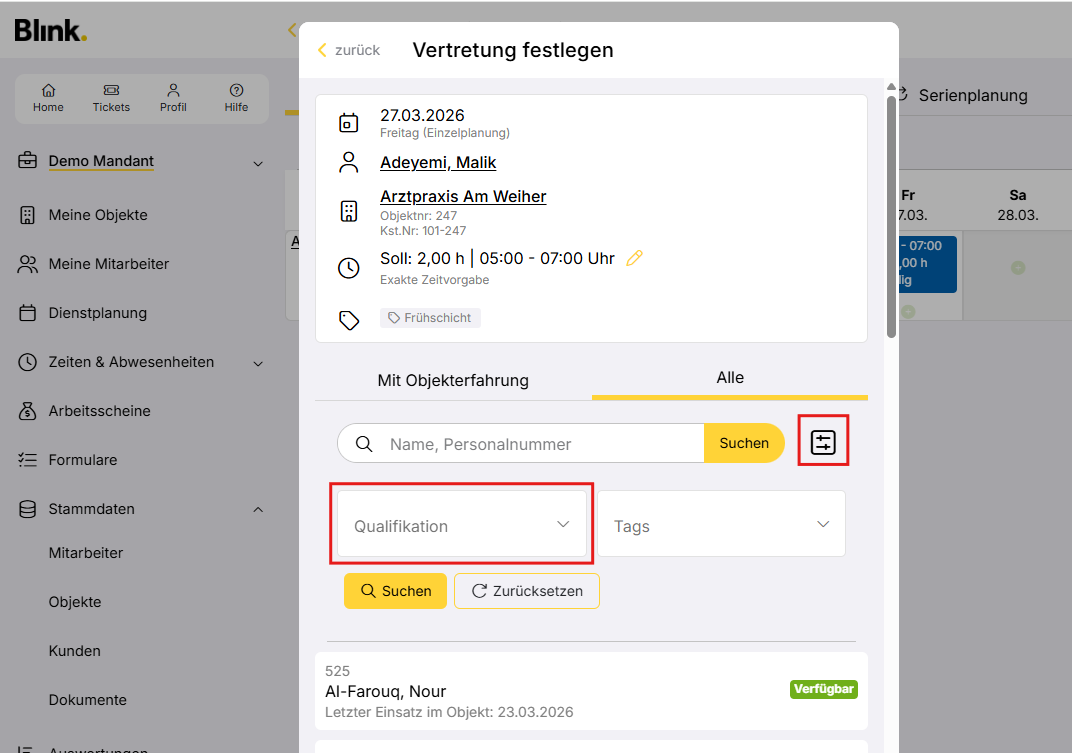The height and width of the screenshot is (753, 1072).
Task: Switch to Mit Objekterfahrung tab
Action: tap(453, 380)
